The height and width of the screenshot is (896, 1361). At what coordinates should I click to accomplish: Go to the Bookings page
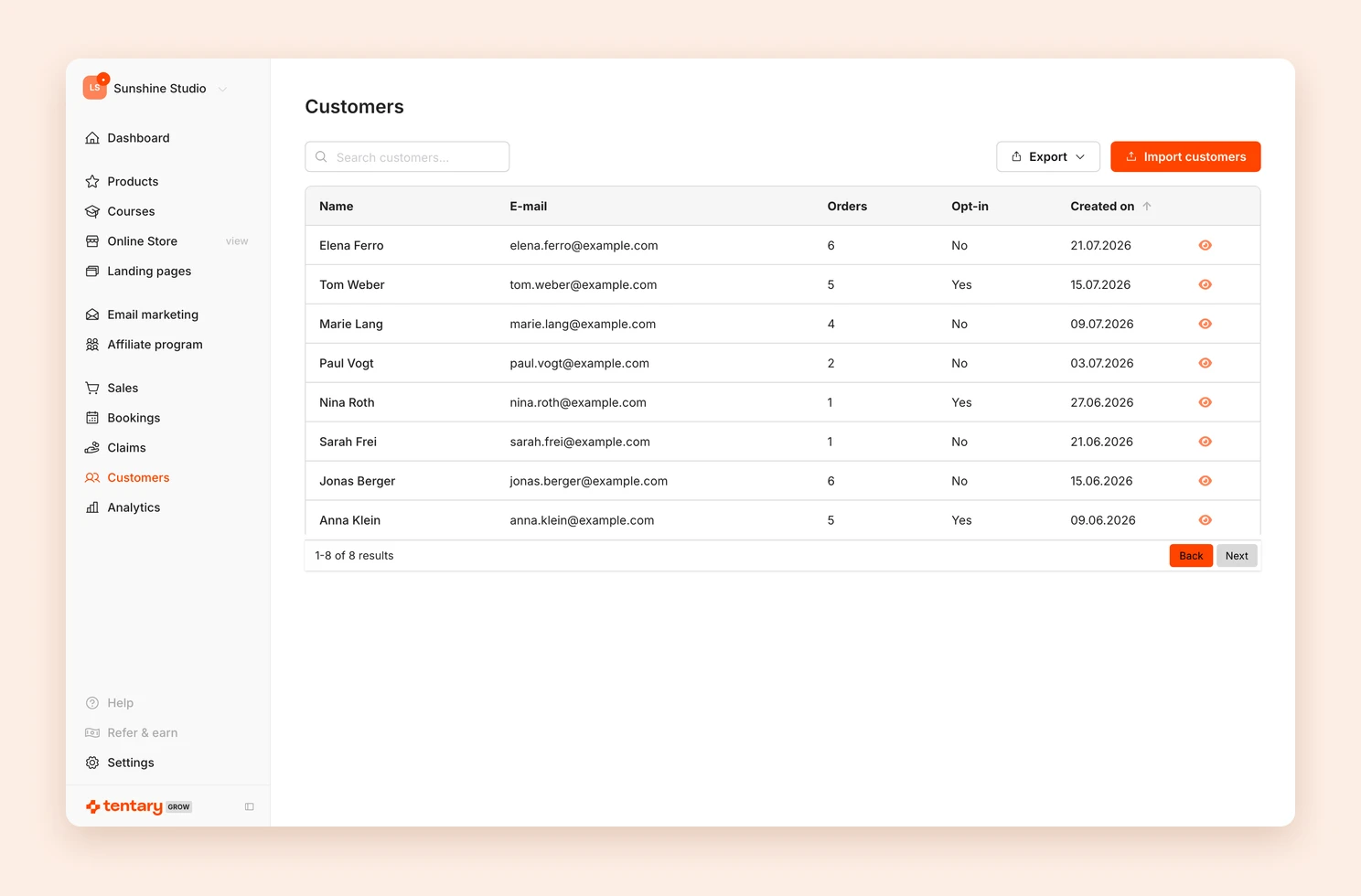134,418
